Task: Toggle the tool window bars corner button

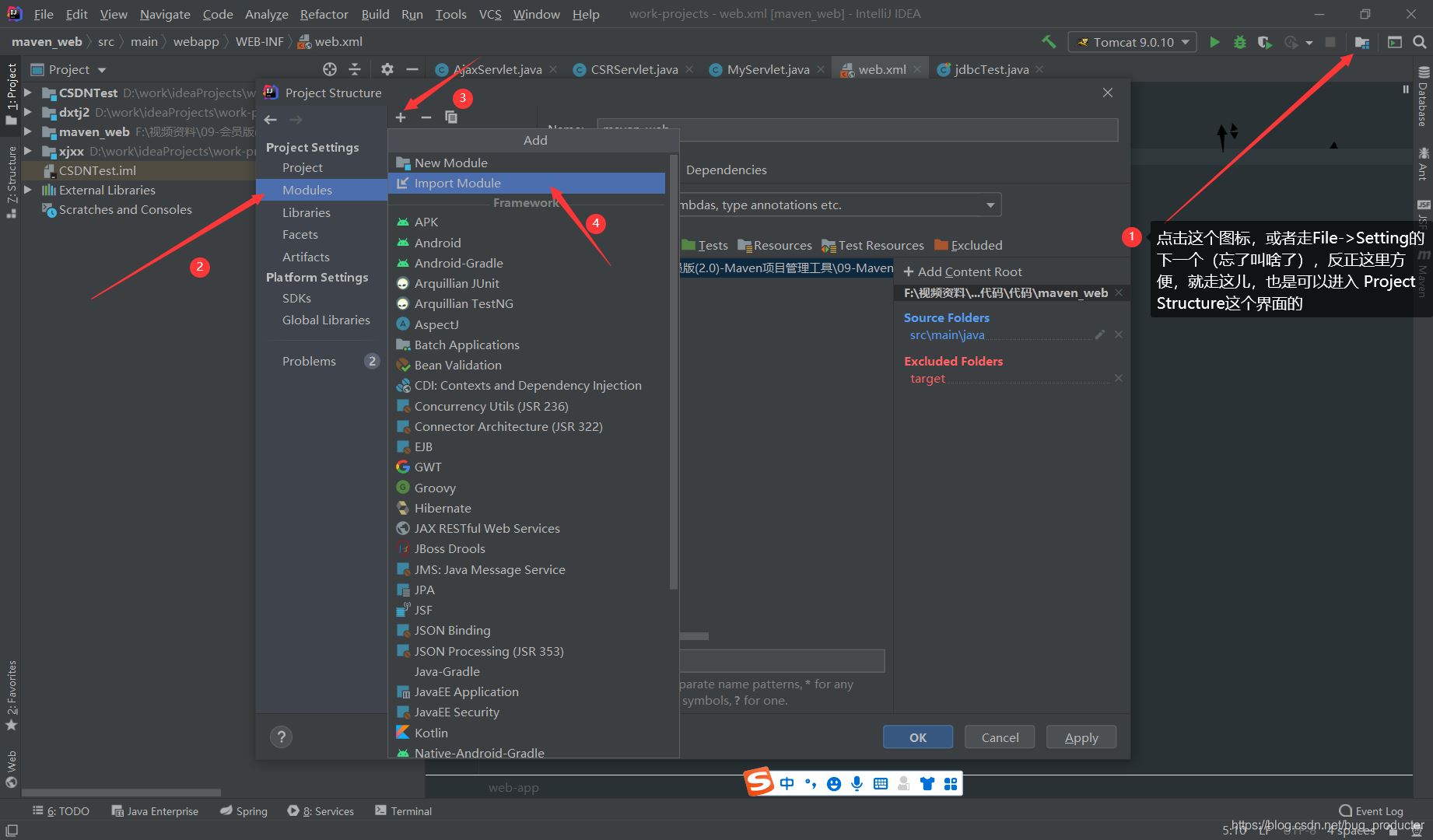Action: pyautogui.click(x=11, y=831)
